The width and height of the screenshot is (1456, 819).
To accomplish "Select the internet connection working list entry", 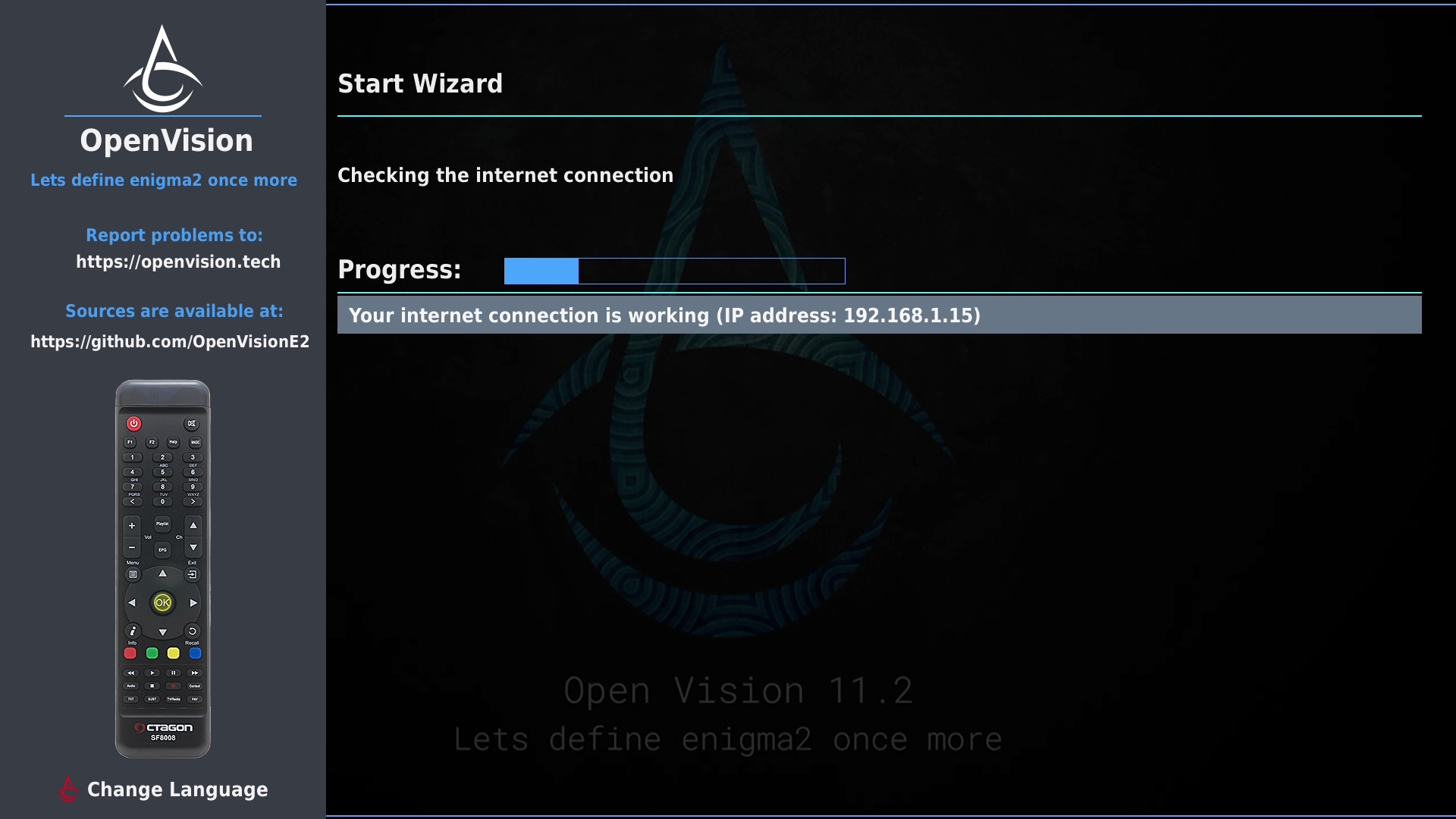I will [880, 315].
